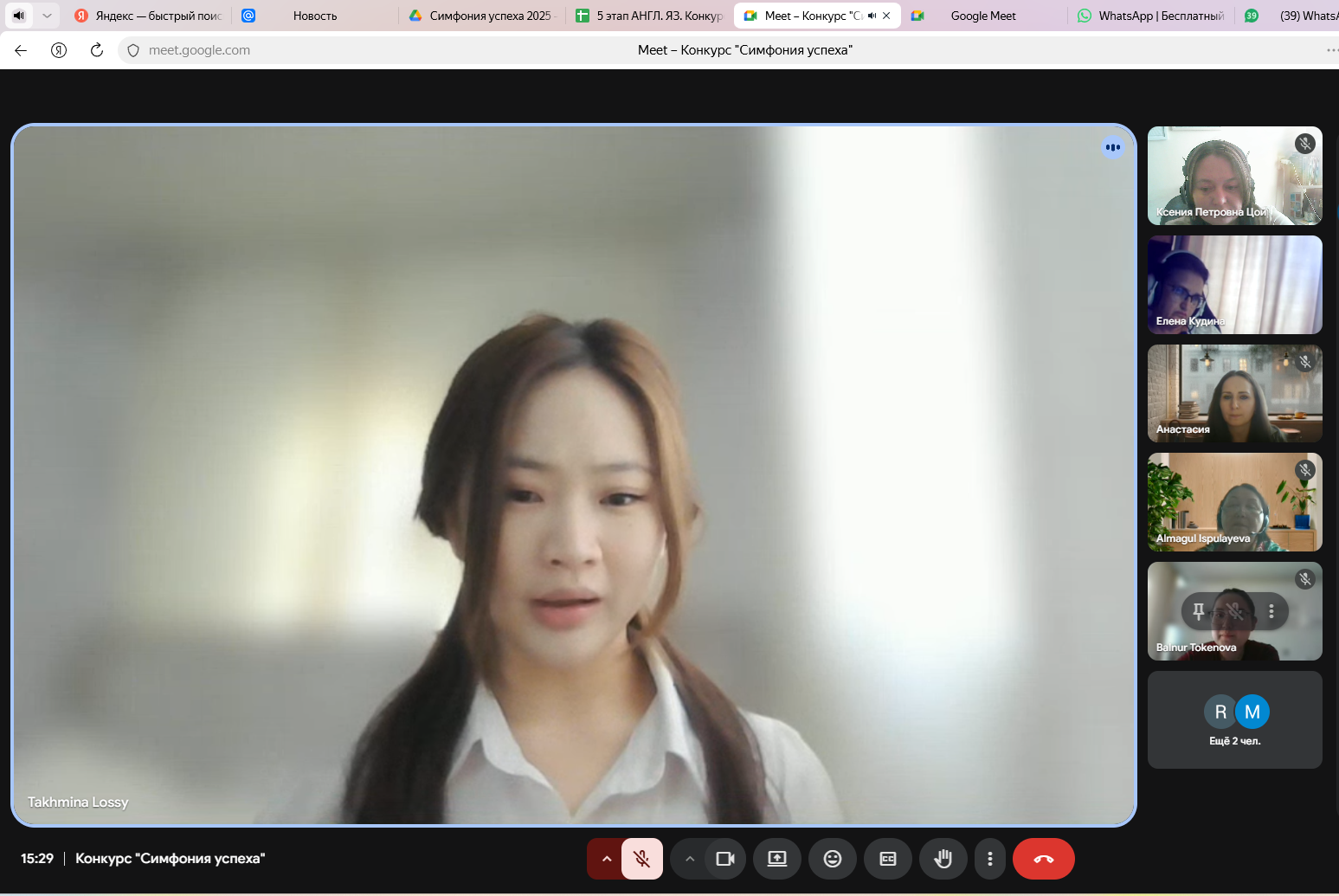Open the emoji reactions button
Screen dimensions: 1339x896
click(832, 859)
